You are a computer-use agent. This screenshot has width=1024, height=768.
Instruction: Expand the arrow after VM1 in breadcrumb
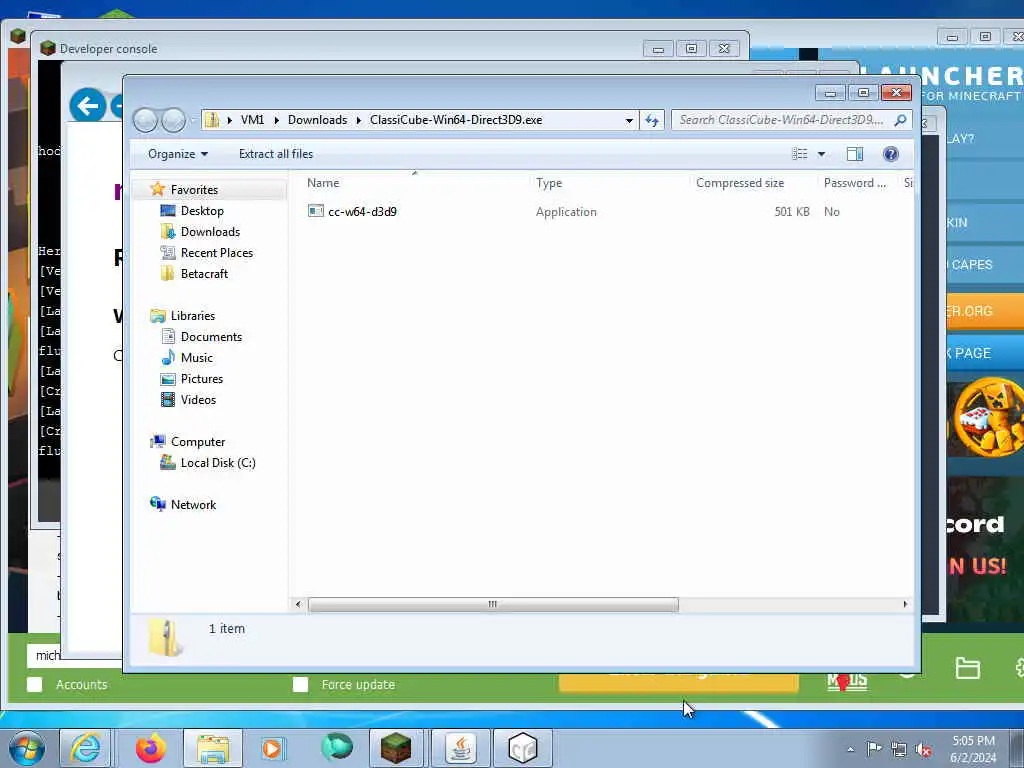click(276, 120)
